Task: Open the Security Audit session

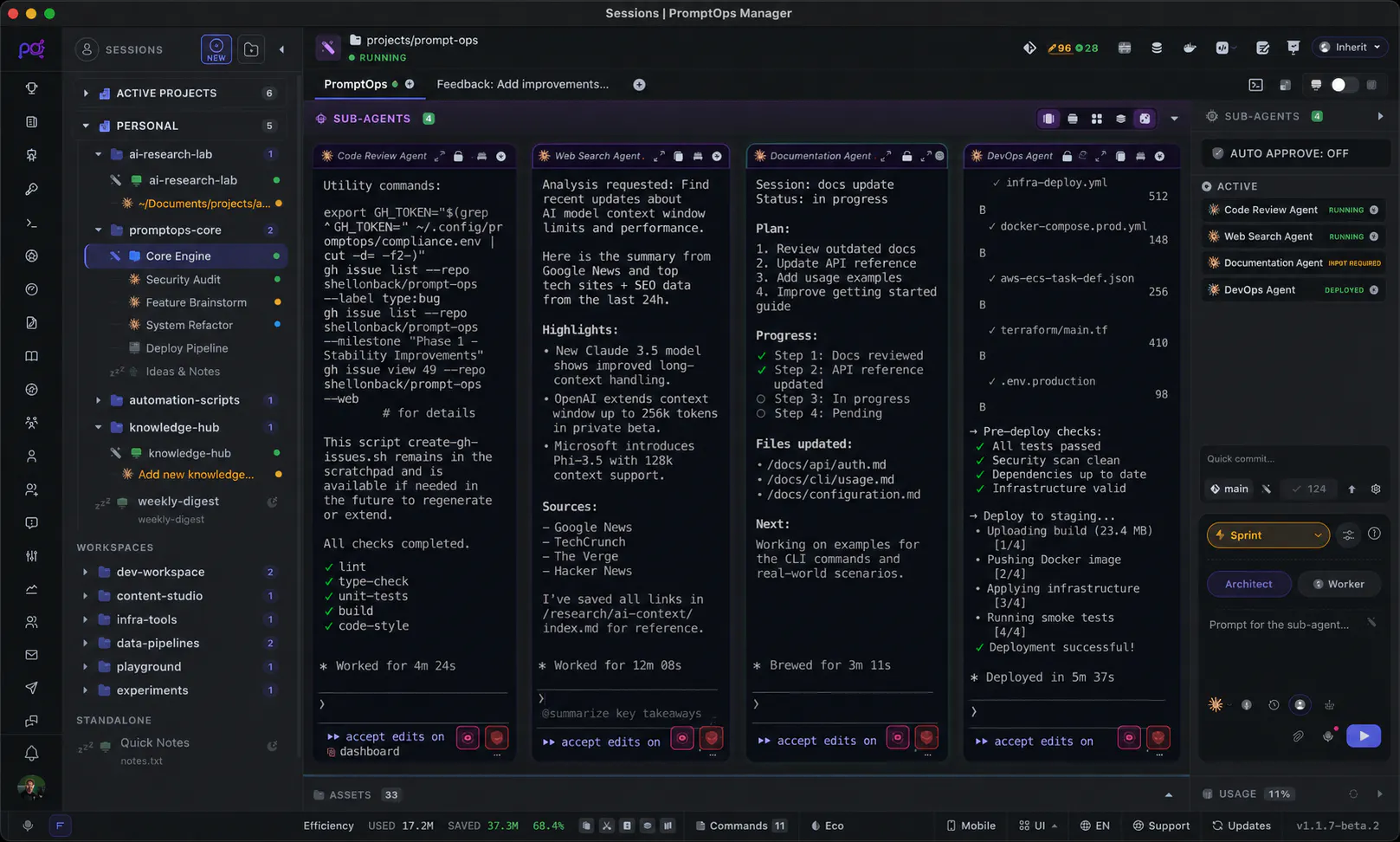Action: [x=183, y=279]
